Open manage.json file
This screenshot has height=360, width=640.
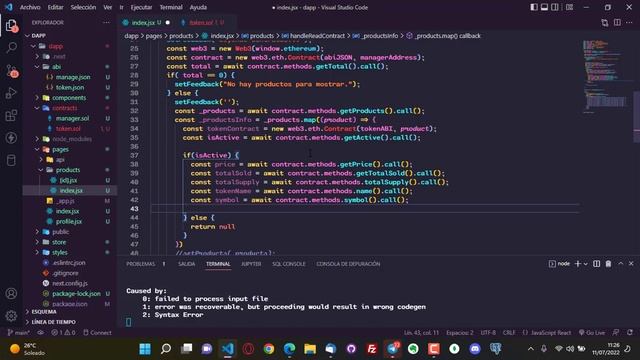(x=73, y=77)
